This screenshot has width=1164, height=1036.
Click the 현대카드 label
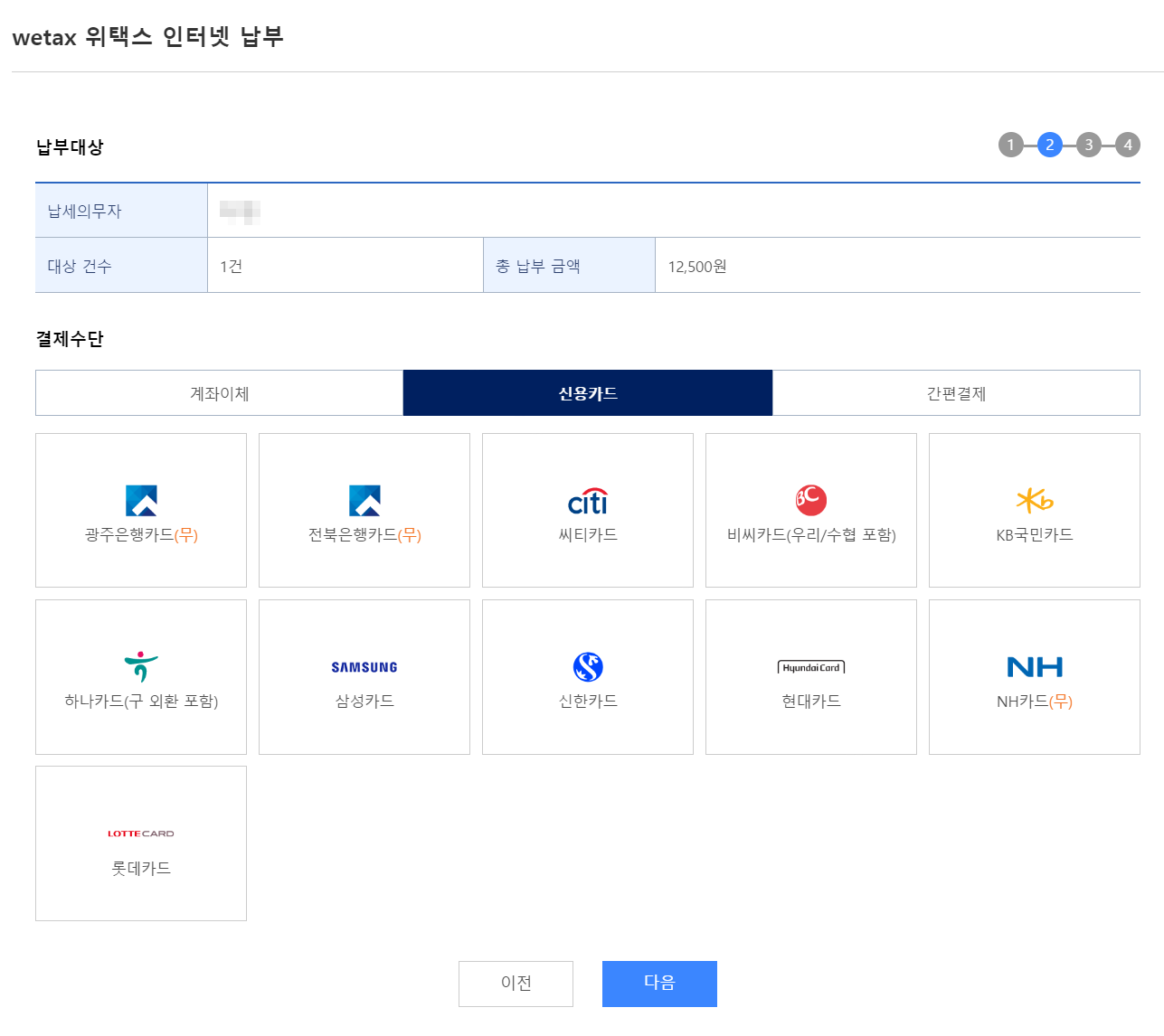[x=811, y=702]
